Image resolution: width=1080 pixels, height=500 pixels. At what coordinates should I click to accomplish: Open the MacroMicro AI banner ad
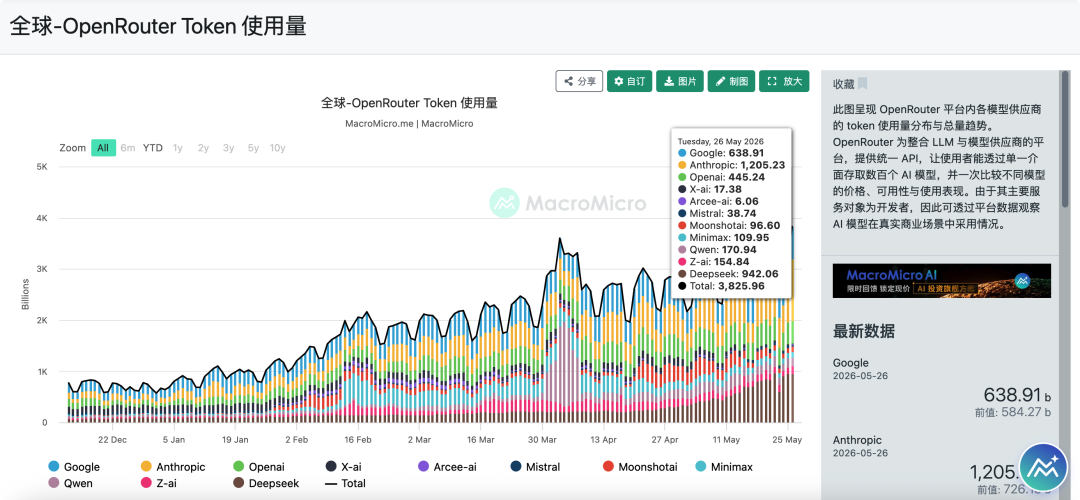click(x=942, y=280)
